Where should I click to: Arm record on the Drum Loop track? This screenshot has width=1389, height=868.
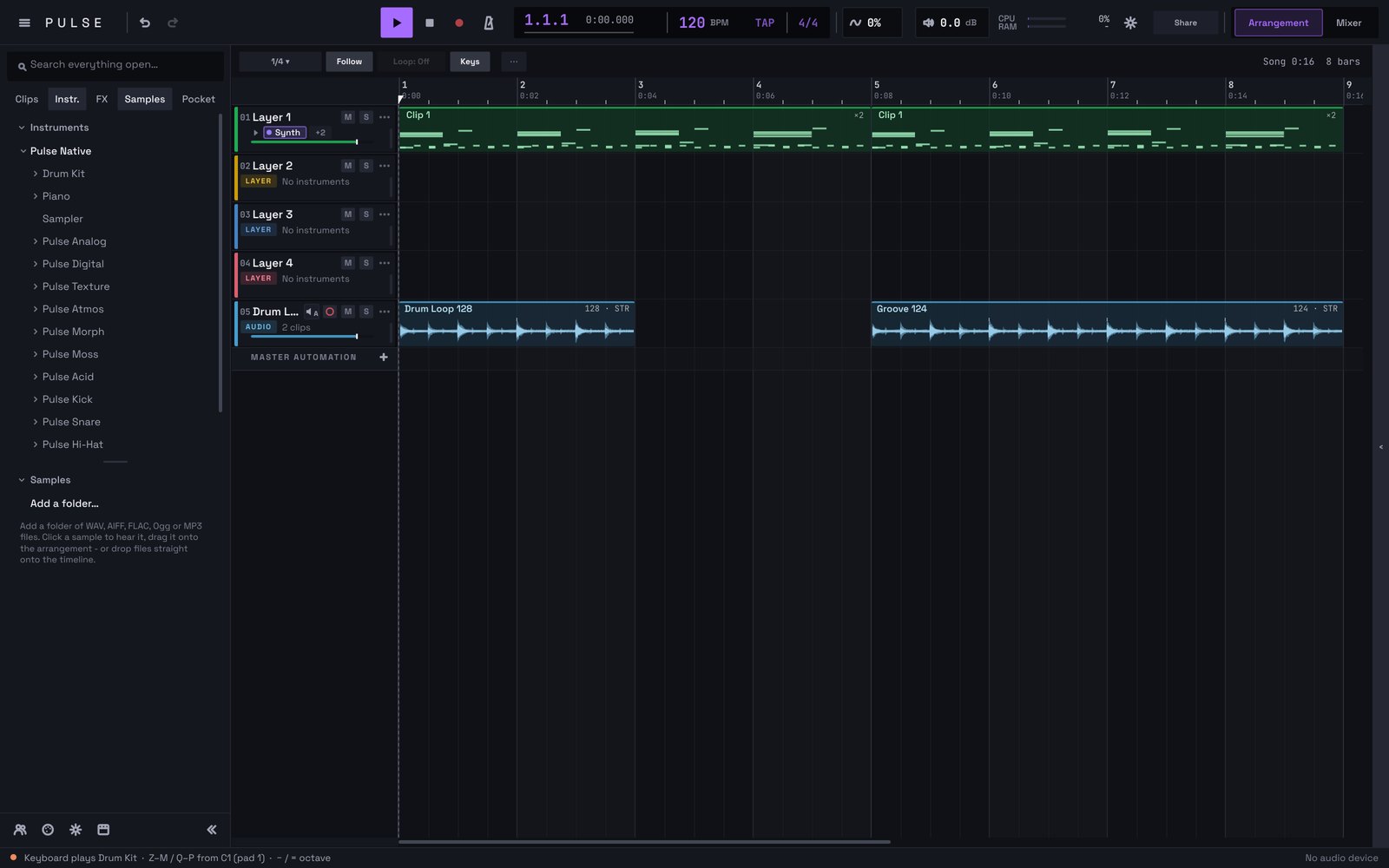(330, 312)
